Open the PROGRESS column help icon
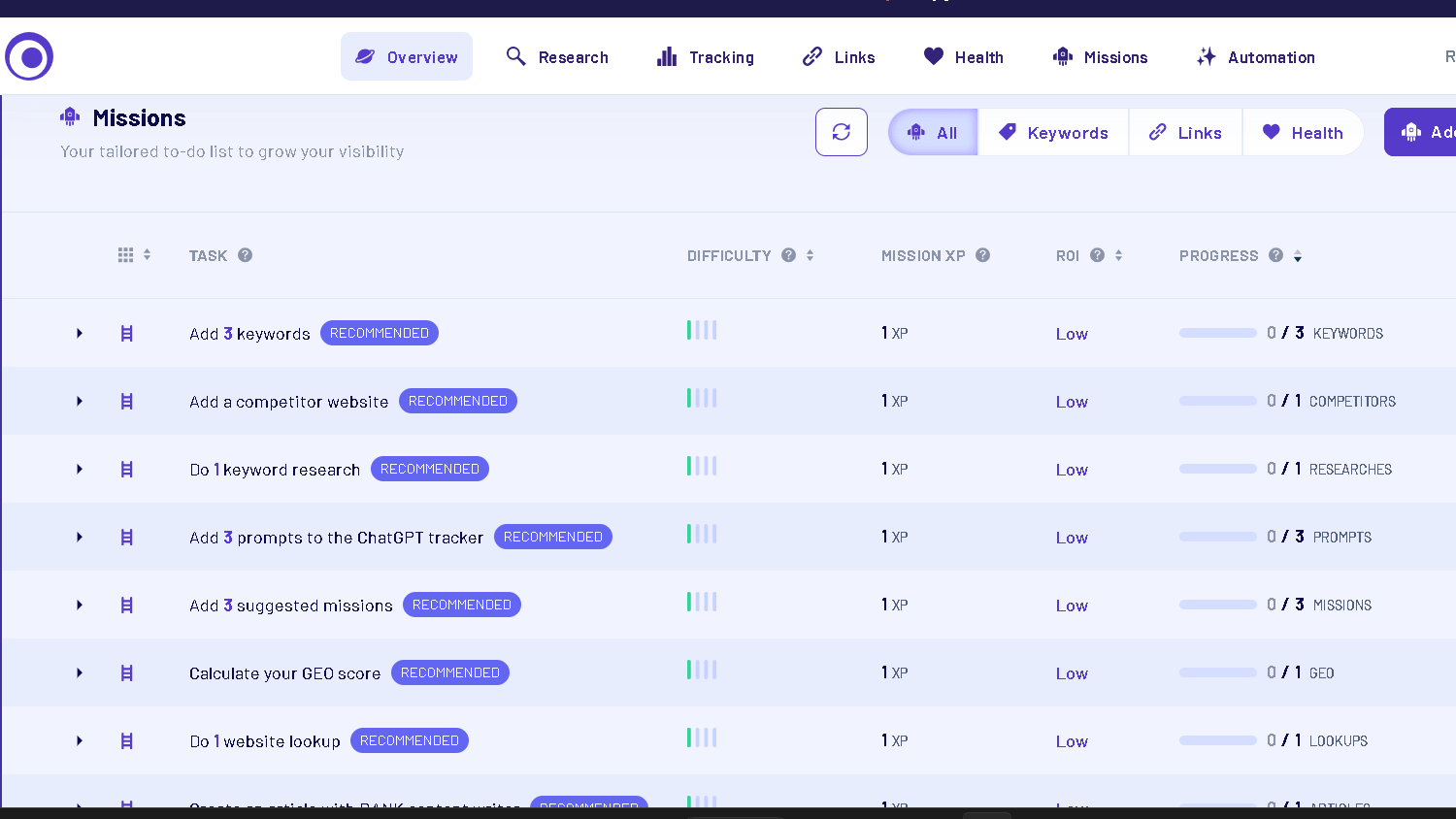The height and width of the screenshot is (819, 1456). click(x=1276, y=255)
